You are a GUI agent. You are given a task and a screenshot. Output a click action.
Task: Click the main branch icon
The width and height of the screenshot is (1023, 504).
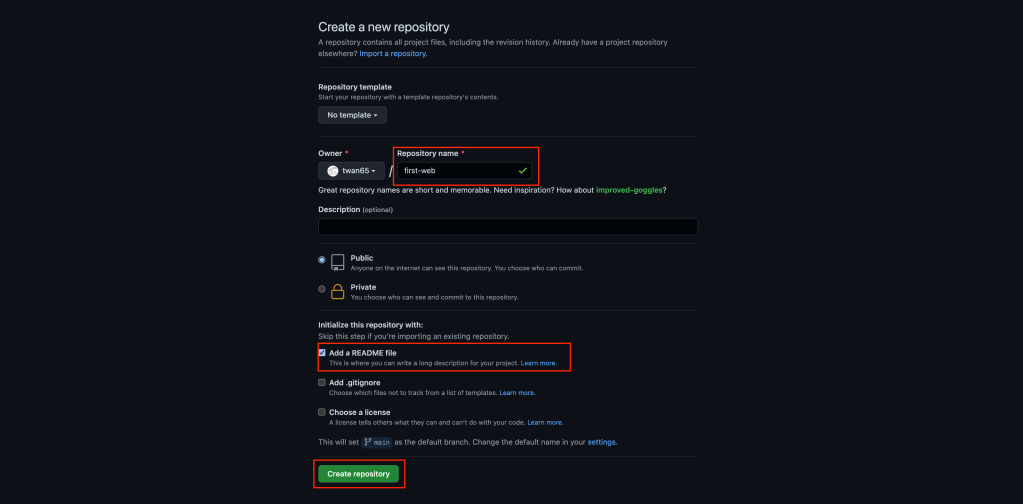[x=368, y=441]
